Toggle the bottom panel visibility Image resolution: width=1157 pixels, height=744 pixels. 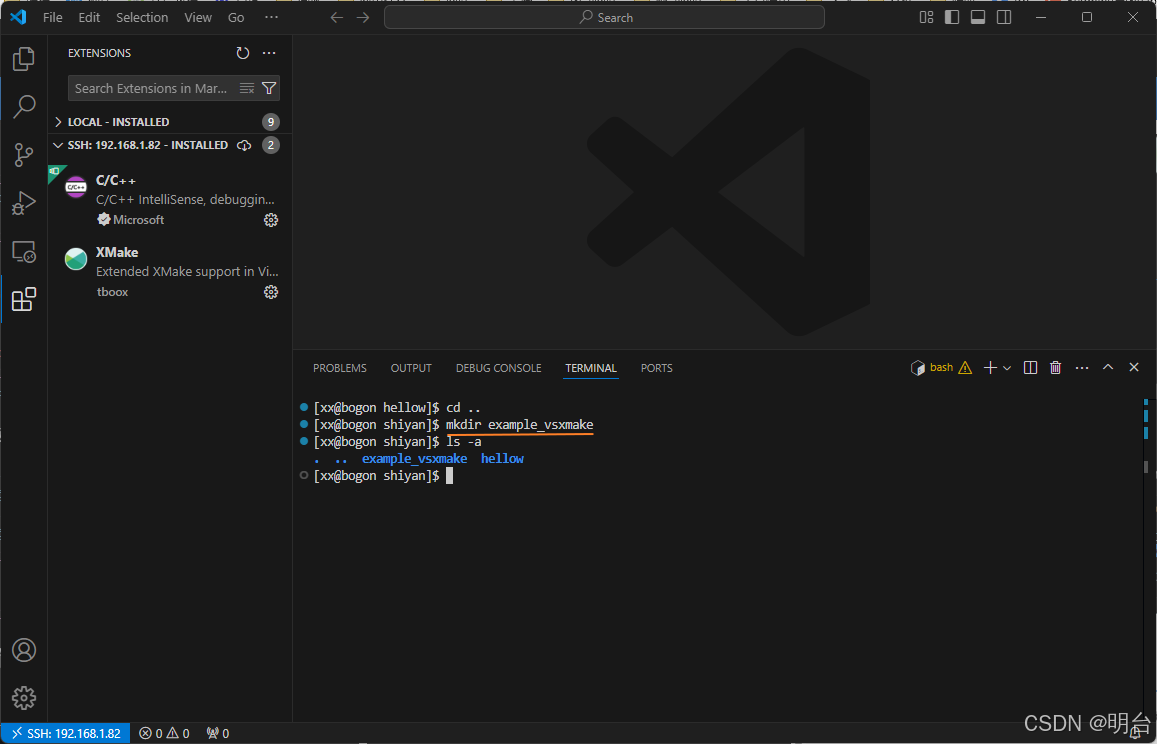pos(978,17)
